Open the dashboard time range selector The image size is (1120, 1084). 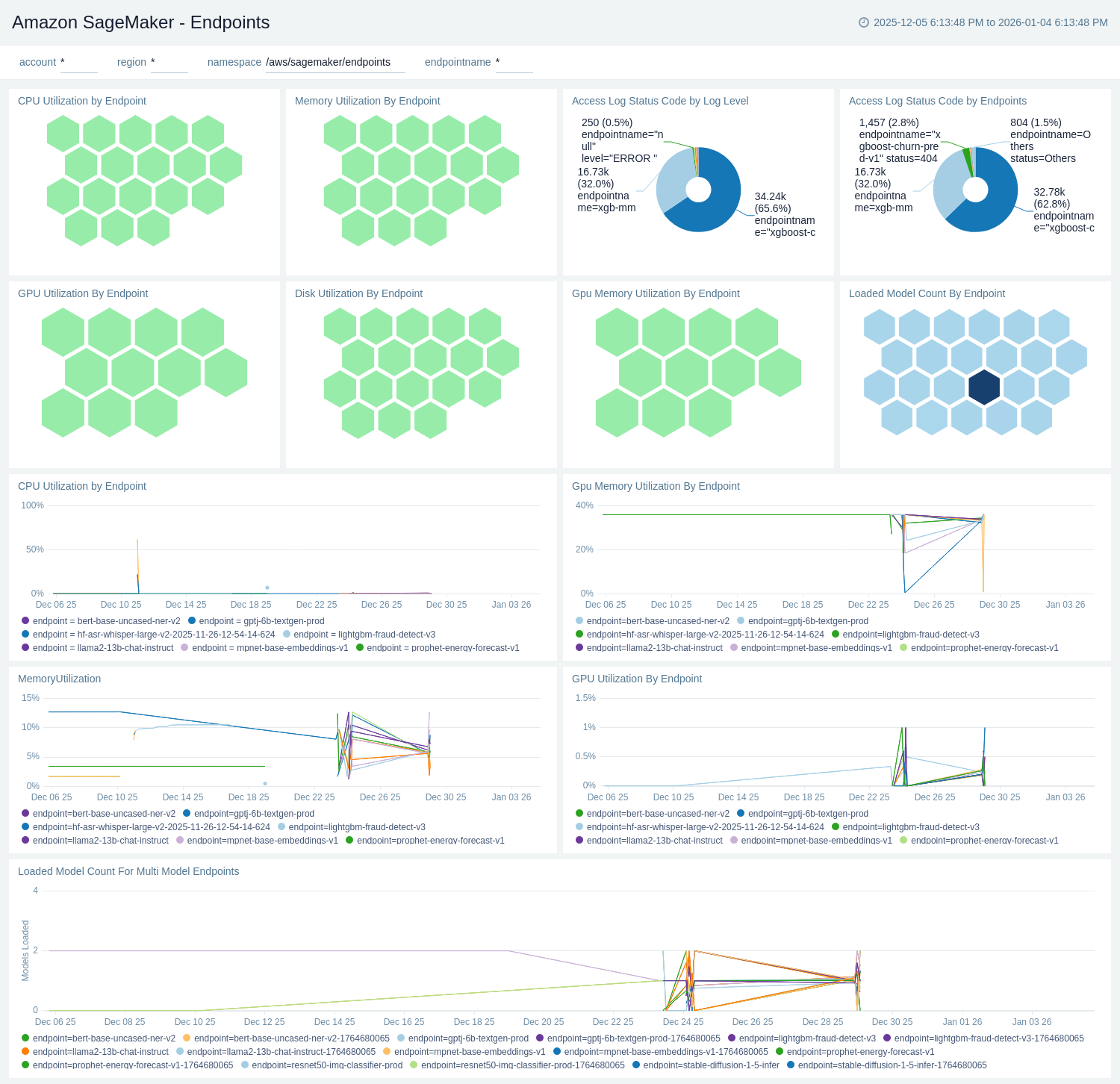coord(990,22)
